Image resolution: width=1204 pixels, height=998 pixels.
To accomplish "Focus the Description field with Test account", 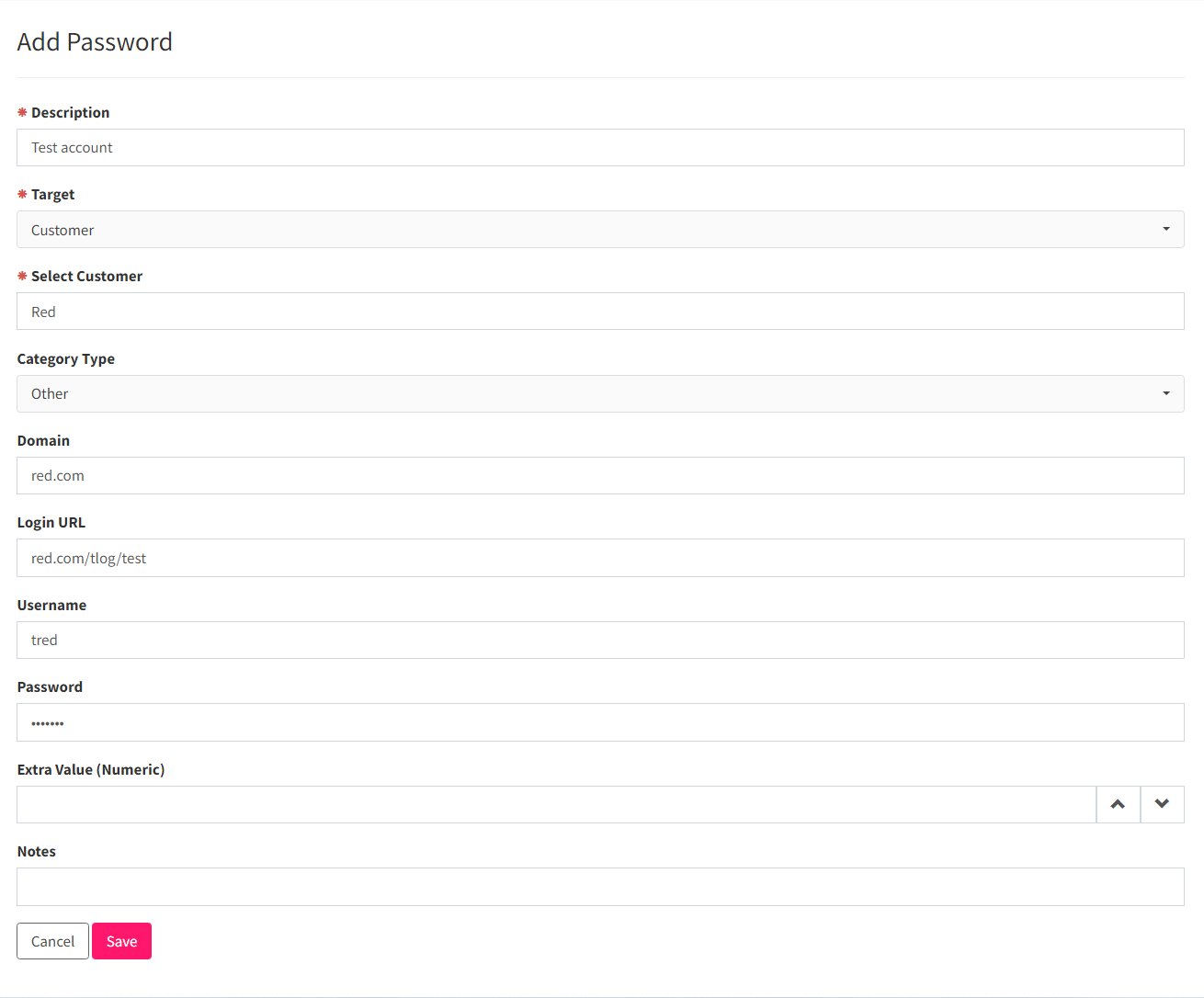I will 600,147.
